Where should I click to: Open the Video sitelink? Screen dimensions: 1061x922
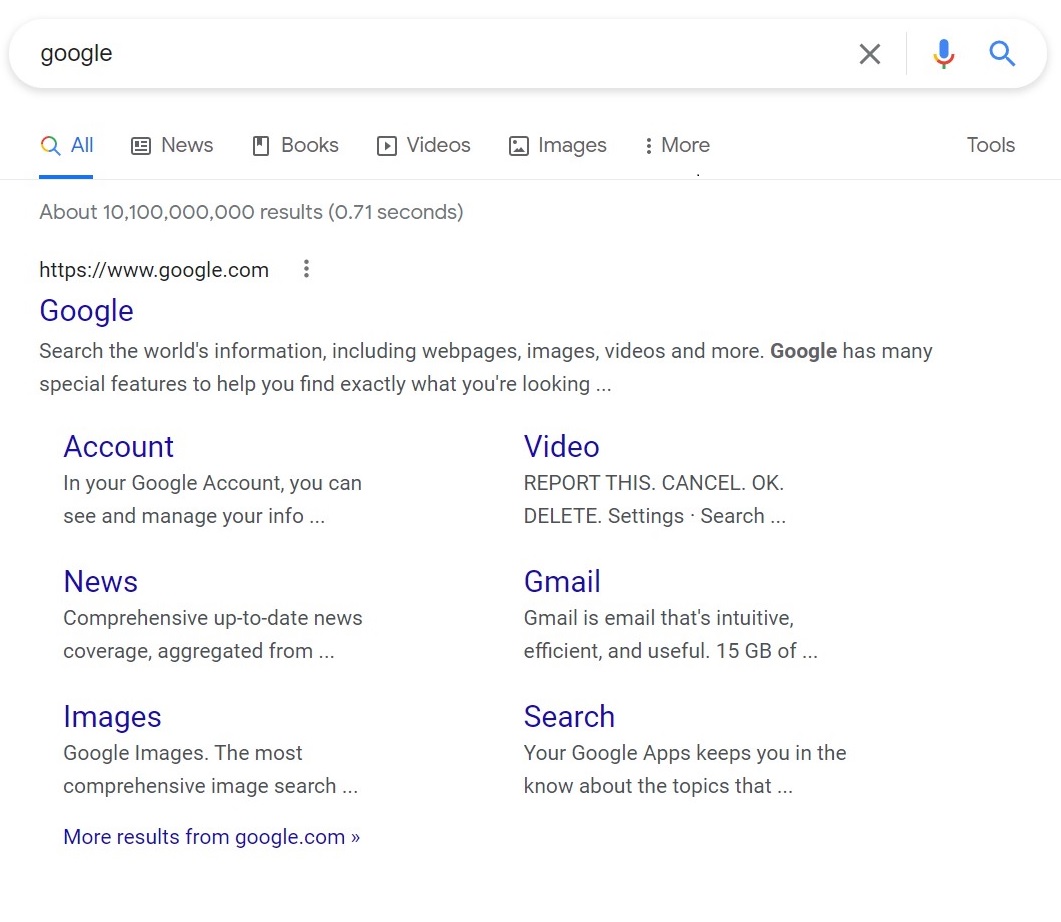click(562, 446)
